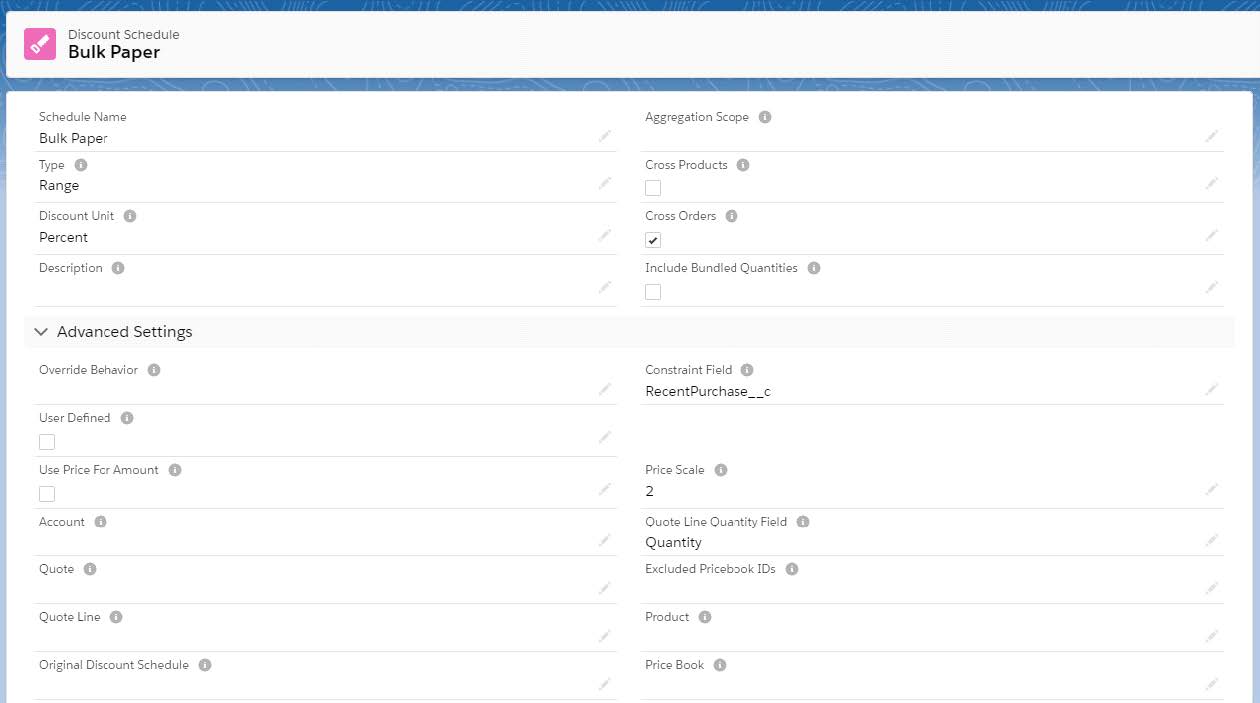Click the pencil icon for Price Book
The height and width of the screenshot is (703, 1260).
click(x=1211, y=684)
